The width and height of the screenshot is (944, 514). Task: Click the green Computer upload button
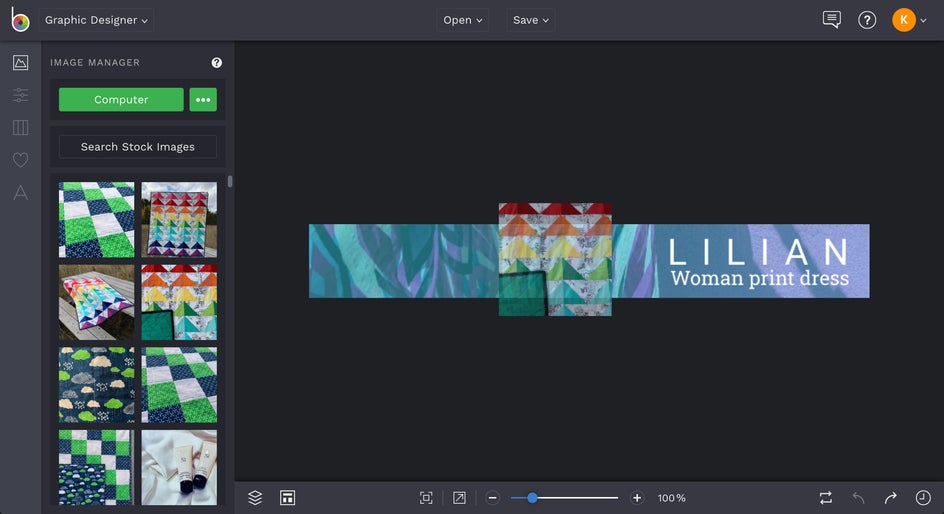121,99
